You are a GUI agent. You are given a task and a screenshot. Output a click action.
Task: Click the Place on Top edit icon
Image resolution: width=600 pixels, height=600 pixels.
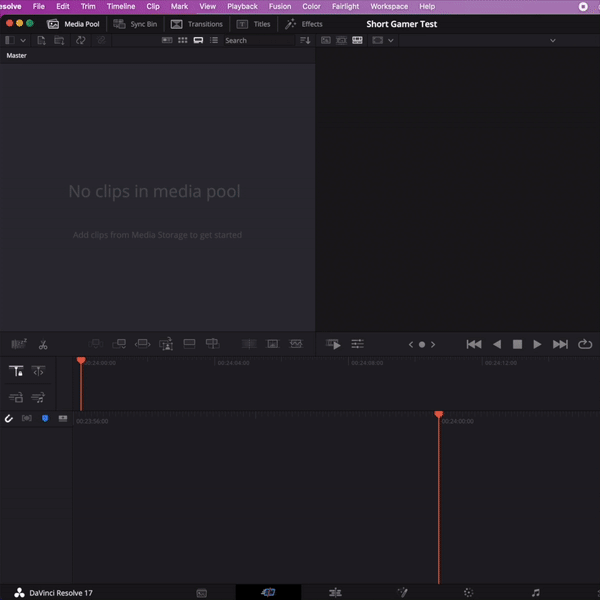tap(189, 344)
